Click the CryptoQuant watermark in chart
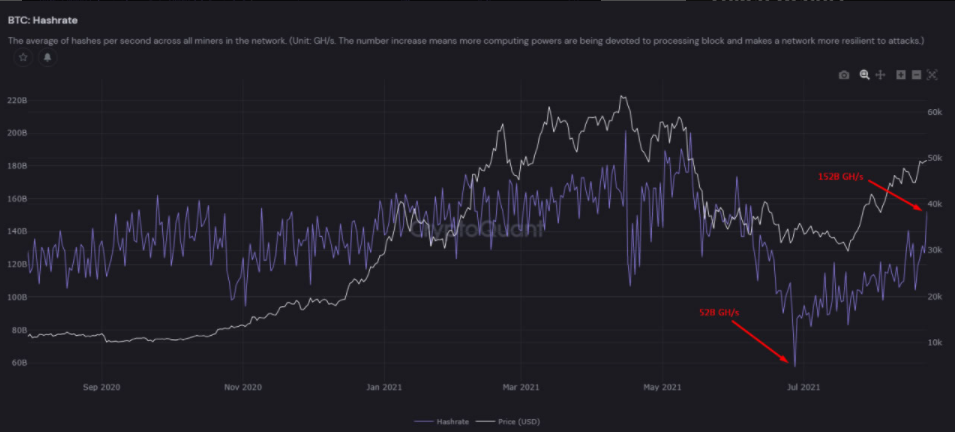This screenshot has width=955, height=432. point(478,229)
